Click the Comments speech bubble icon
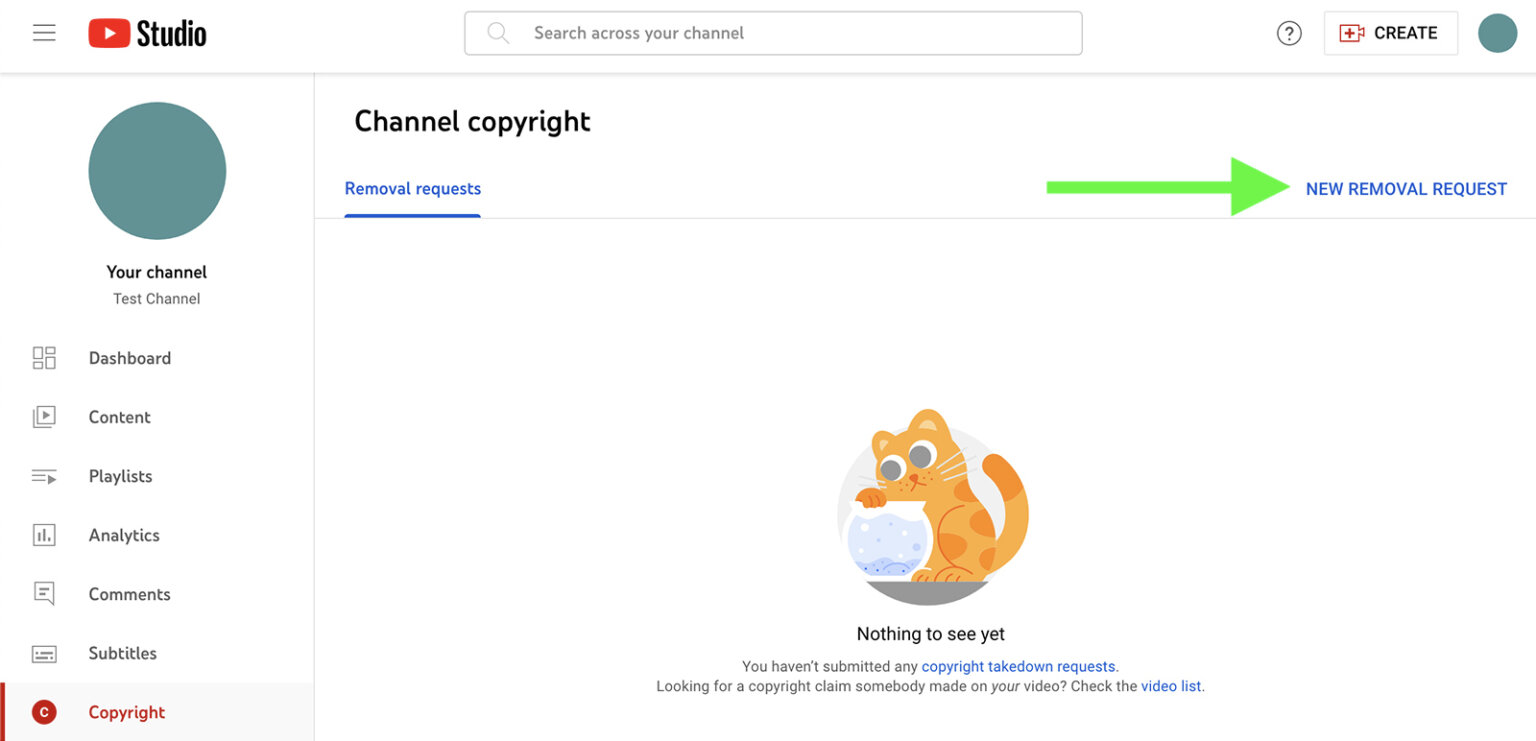1536x741 pixels. 44,594
